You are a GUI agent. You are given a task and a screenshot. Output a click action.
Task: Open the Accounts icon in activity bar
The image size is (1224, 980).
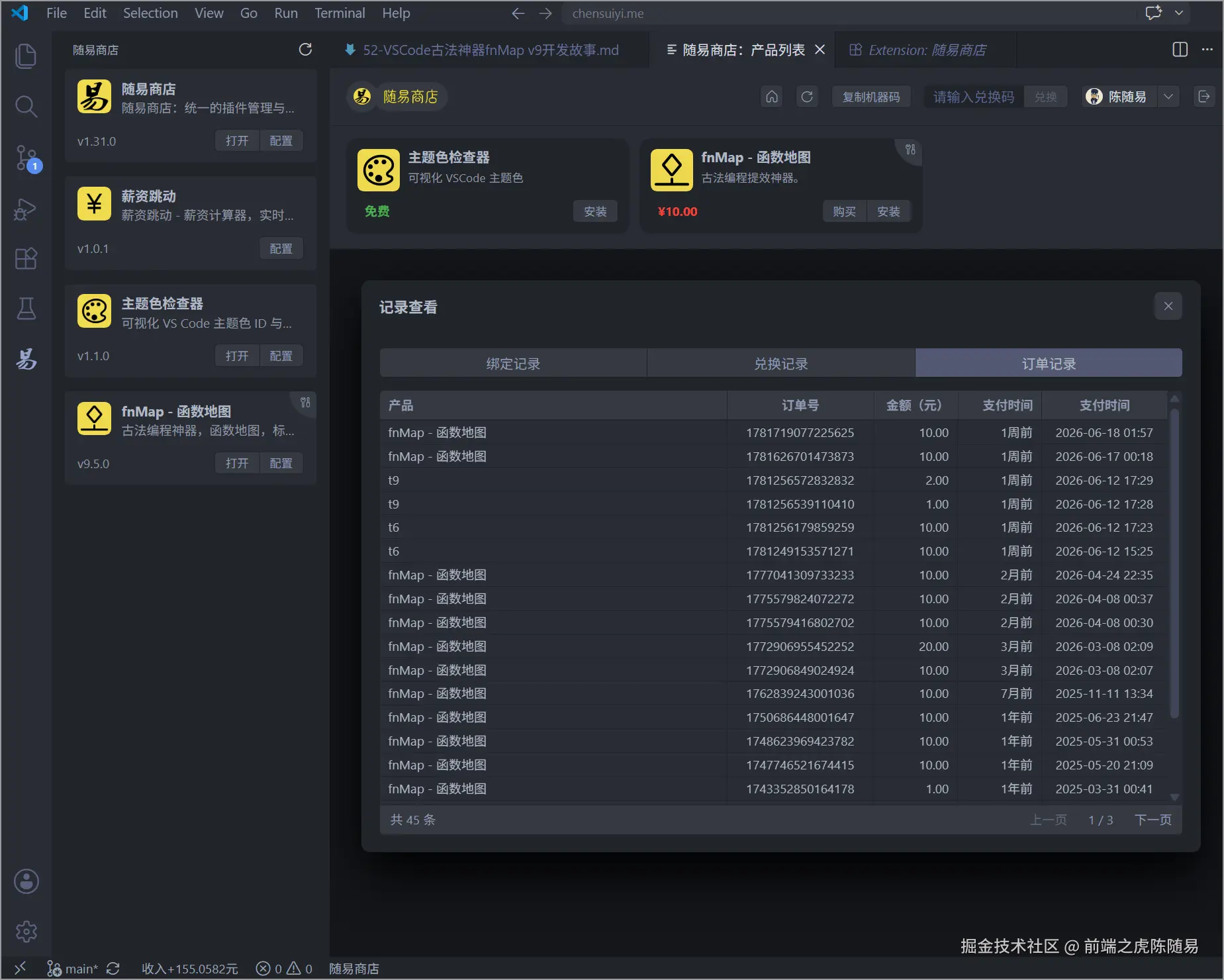pos(26,881)
